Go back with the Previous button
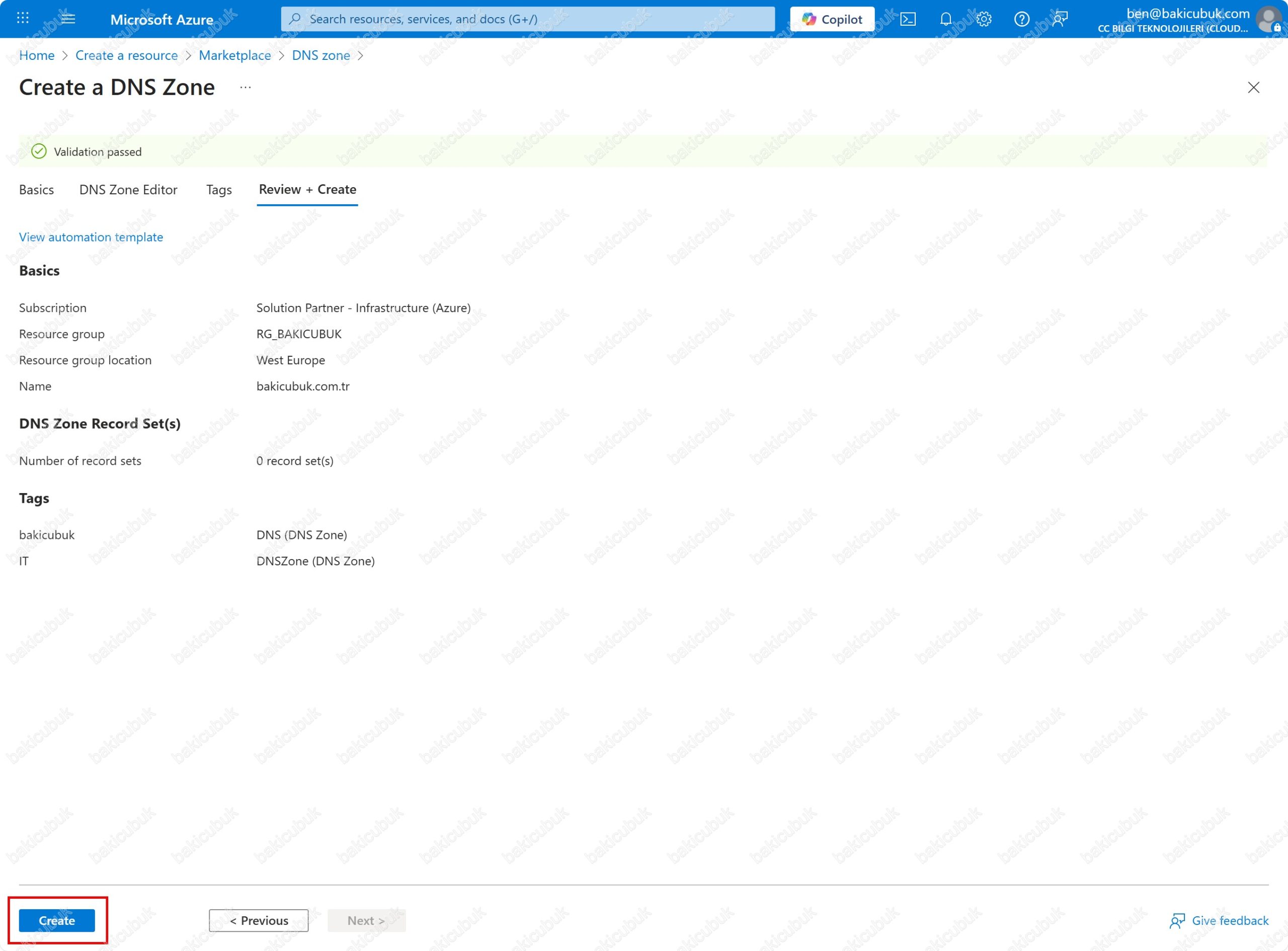Viewport: 1288px width, 951px height. 259,920
